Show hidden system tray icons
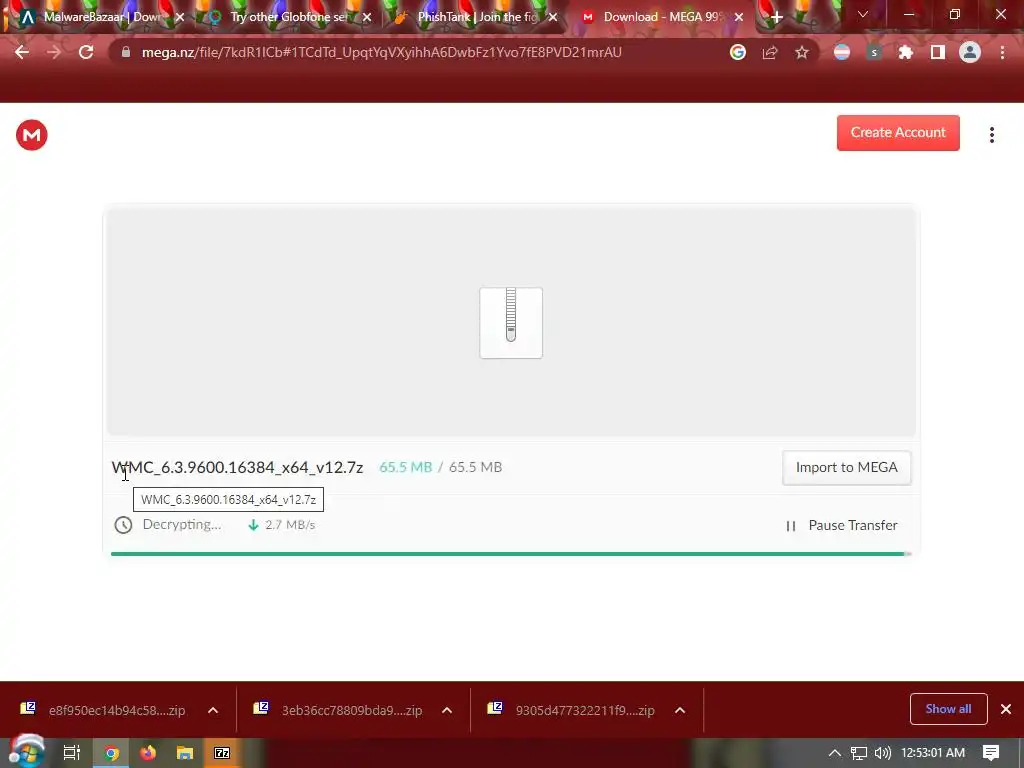 834,753
